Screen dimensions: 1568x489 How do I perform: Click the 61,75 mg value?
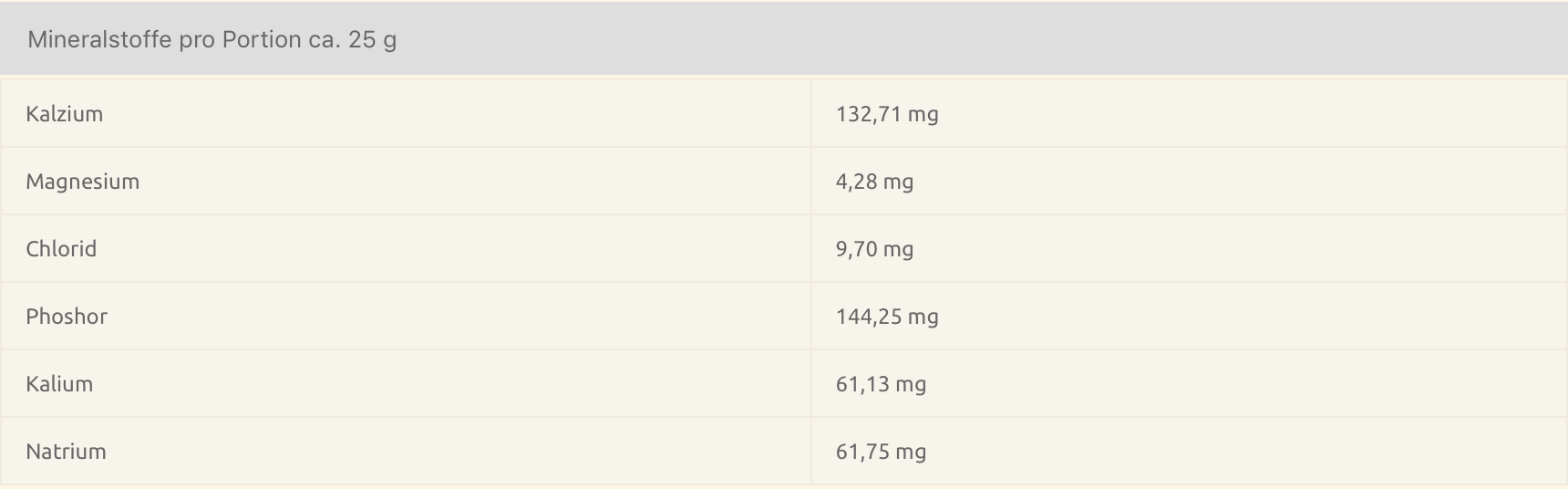pyautogui.click(x=881, y=452)
